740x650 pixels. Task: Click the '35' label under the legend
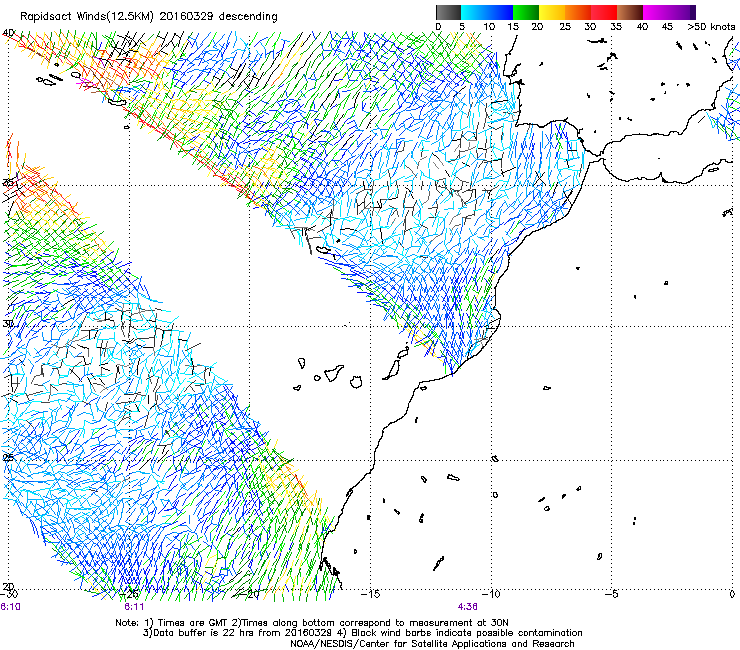coord(616,27)
